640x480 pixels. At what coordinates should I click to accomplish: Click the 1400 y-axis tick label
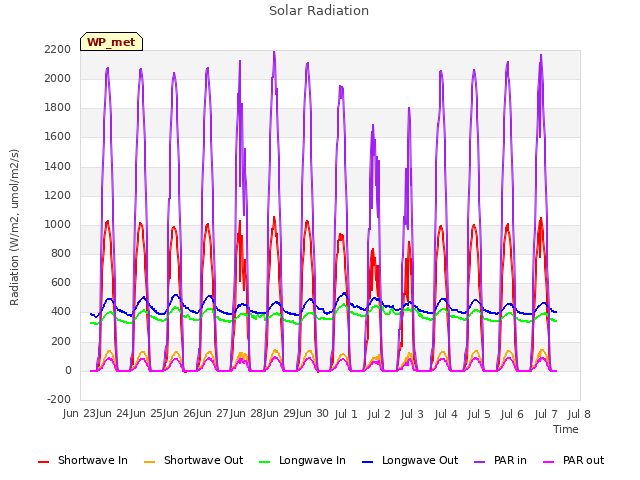point(58,166)
